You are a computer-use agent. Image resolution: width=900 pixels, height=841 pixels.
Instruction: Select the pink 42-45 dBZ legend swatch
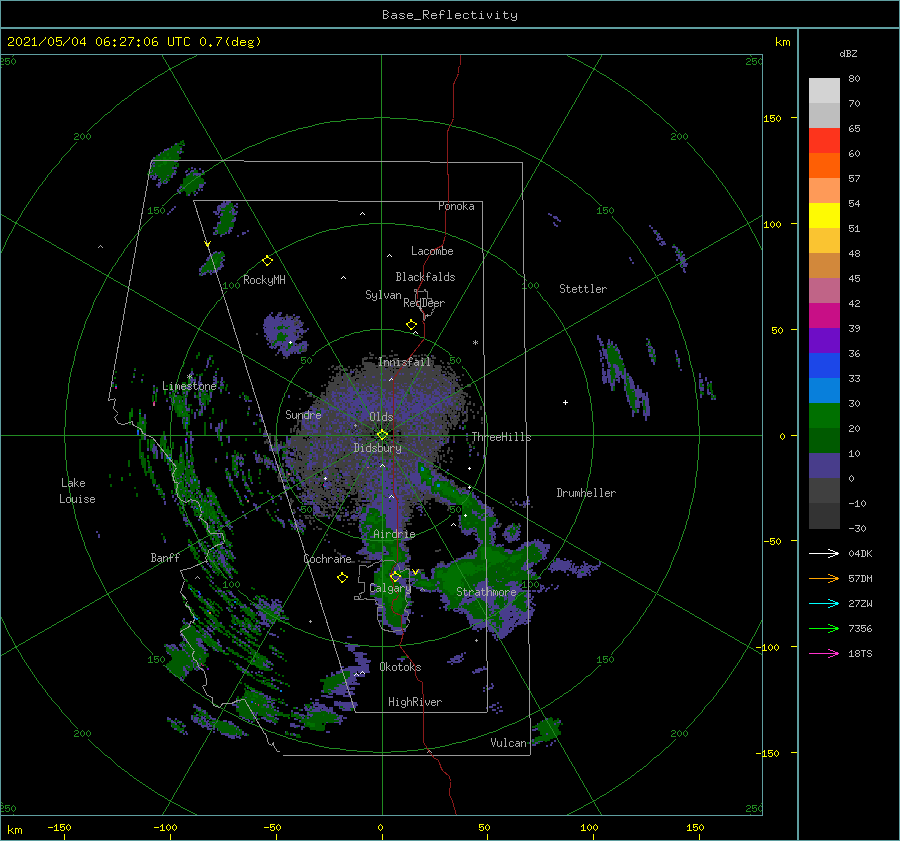pyautogui.click(x=824, y=290)
